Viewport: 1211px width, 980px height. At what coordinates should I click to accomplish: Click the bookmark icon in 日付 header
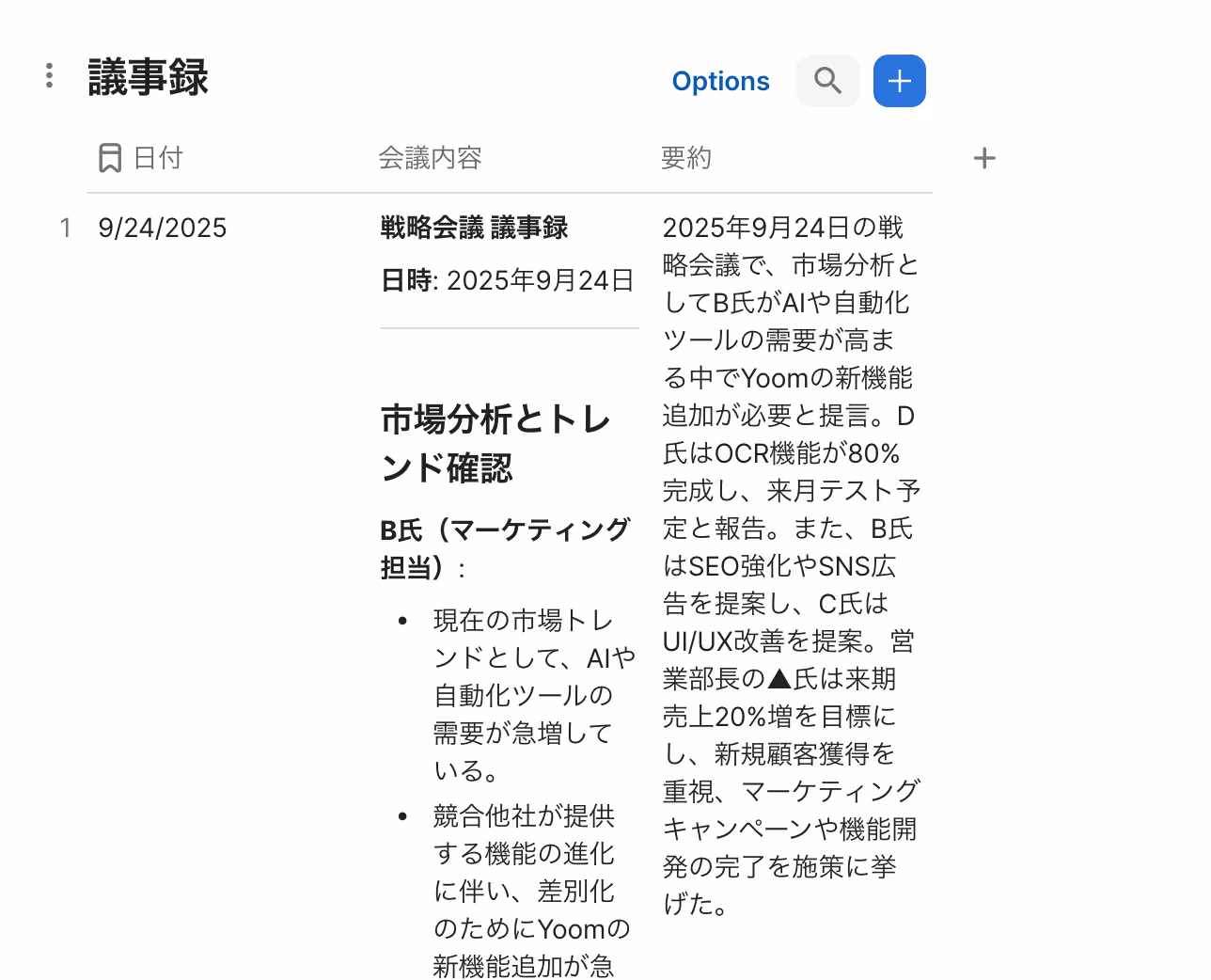click(x=110, y=158)
